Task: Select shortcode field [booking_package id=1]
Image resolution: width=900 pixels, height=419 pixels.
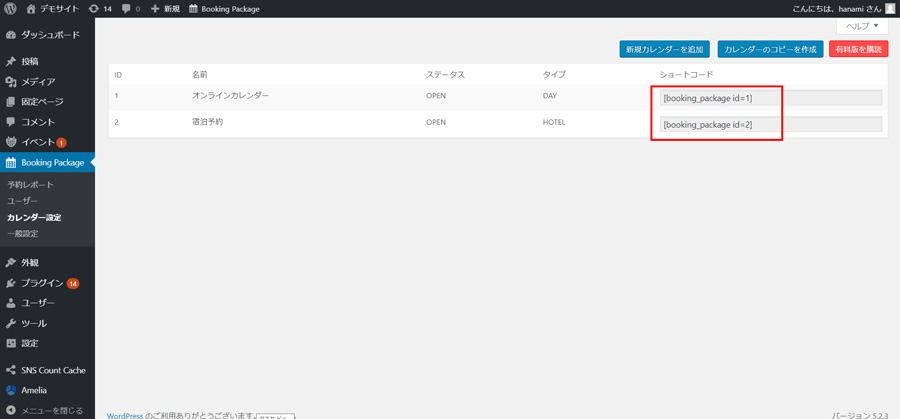Action: click(770, 98)
